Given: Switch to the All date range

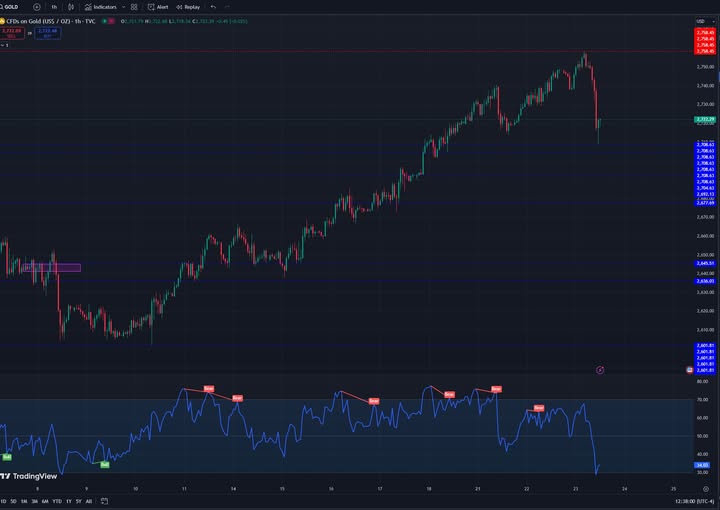Looking at the screenshot, I should (89, 501).
